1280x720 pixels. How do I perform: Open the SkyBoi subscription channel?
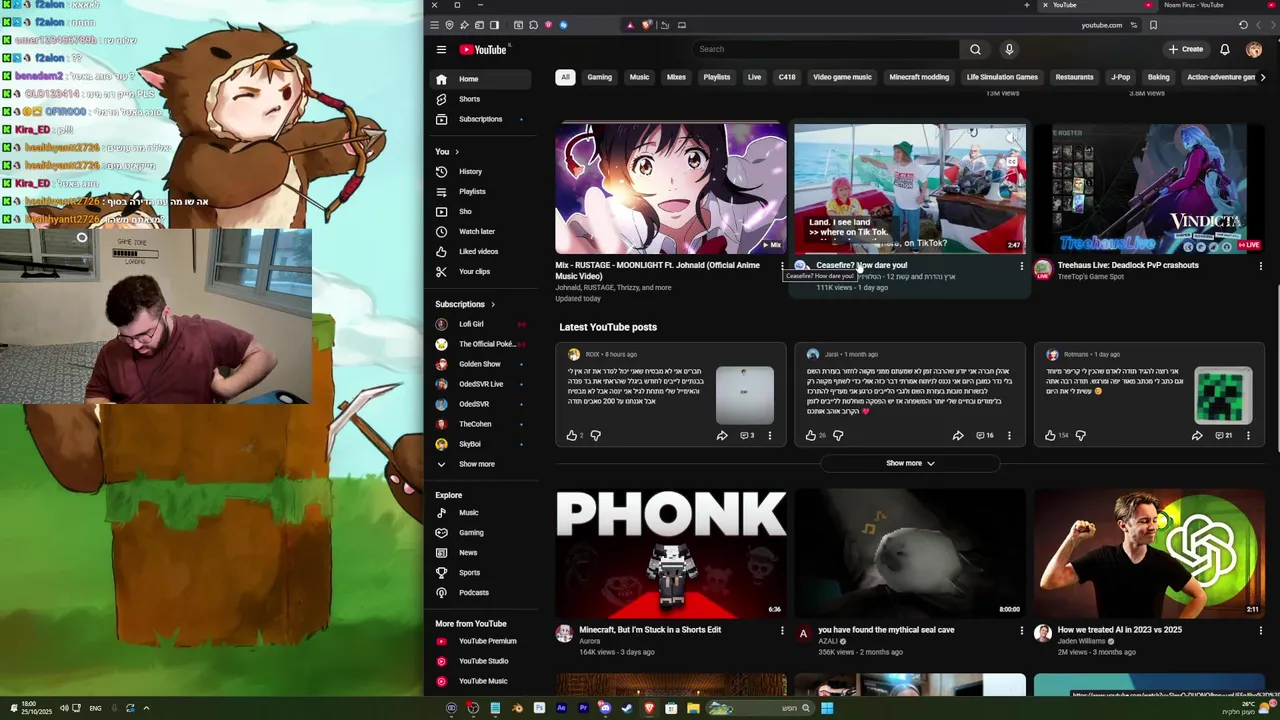click(x=481, y=444)
